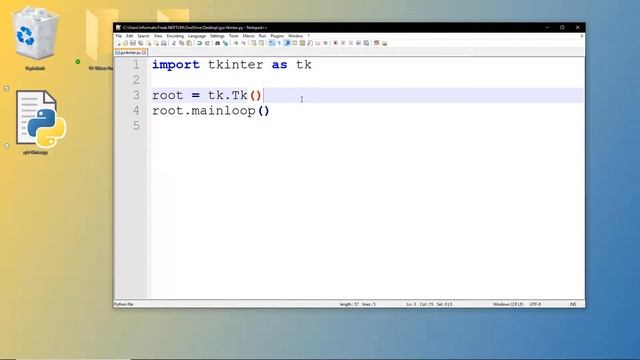Open the ? help menu
640x360 pixels.
pos(309,36)
